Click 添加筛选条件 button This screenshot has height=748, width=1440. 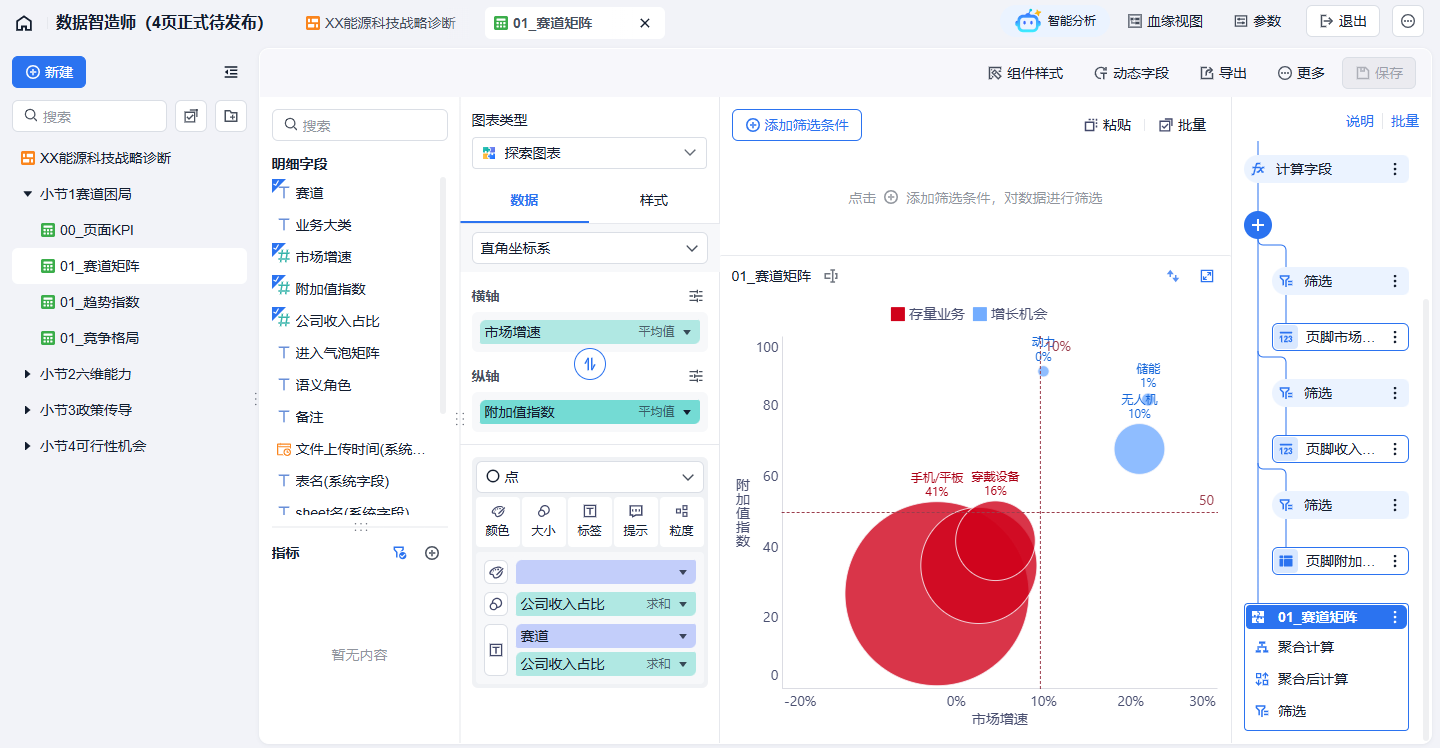pos(796,125)
